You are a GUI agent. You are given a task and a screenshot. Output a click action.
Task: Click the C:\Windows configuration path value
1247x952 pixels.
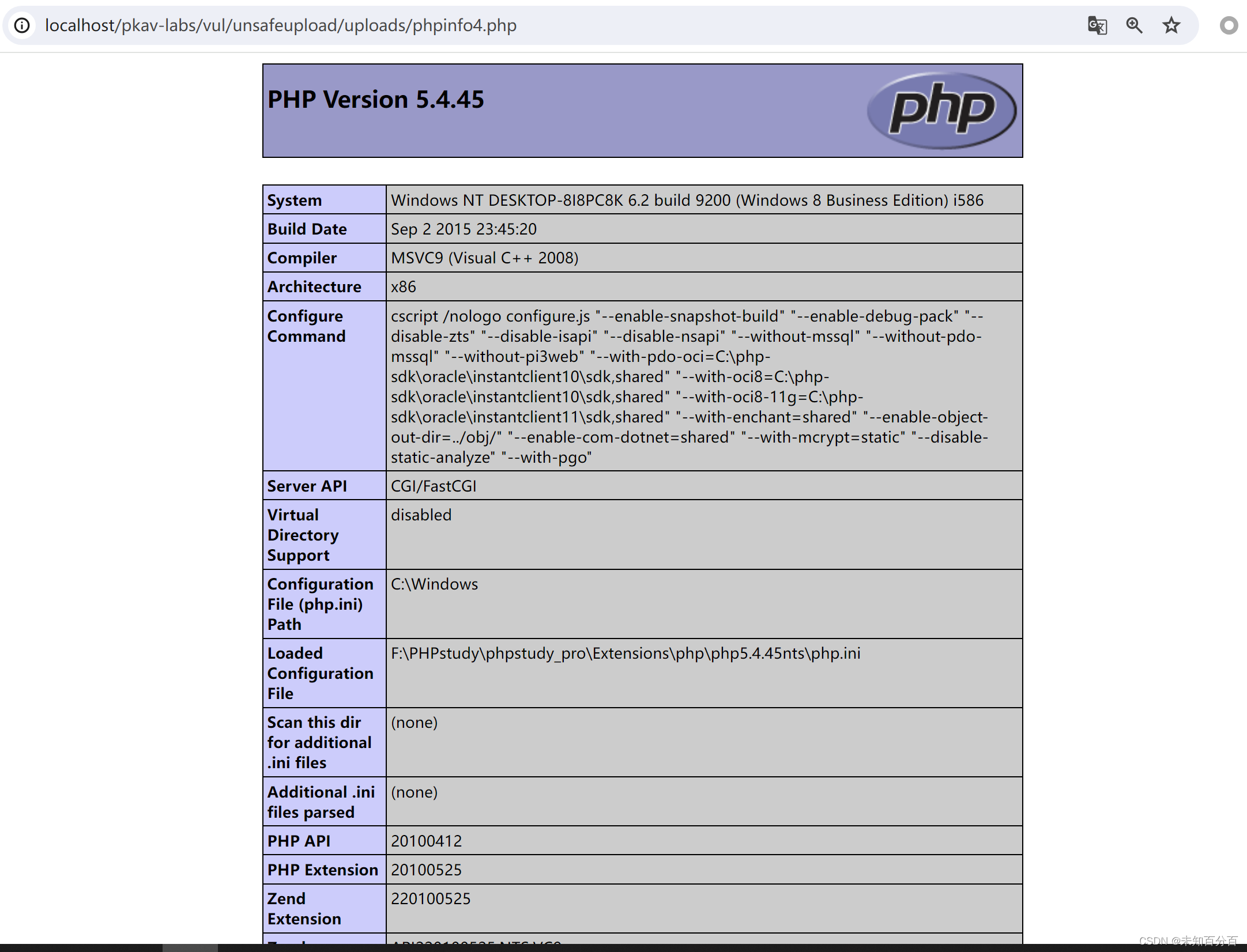pyautogui.click(x=434, y=584)
